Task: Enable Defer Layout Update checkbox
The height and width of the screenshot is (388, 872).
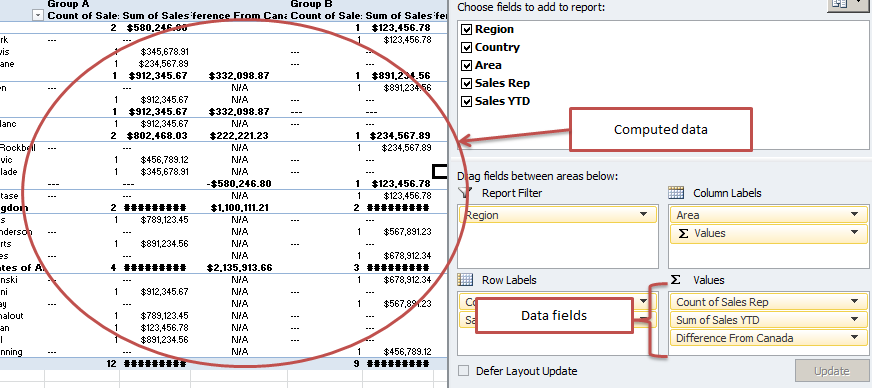Action: pos(463,371)
